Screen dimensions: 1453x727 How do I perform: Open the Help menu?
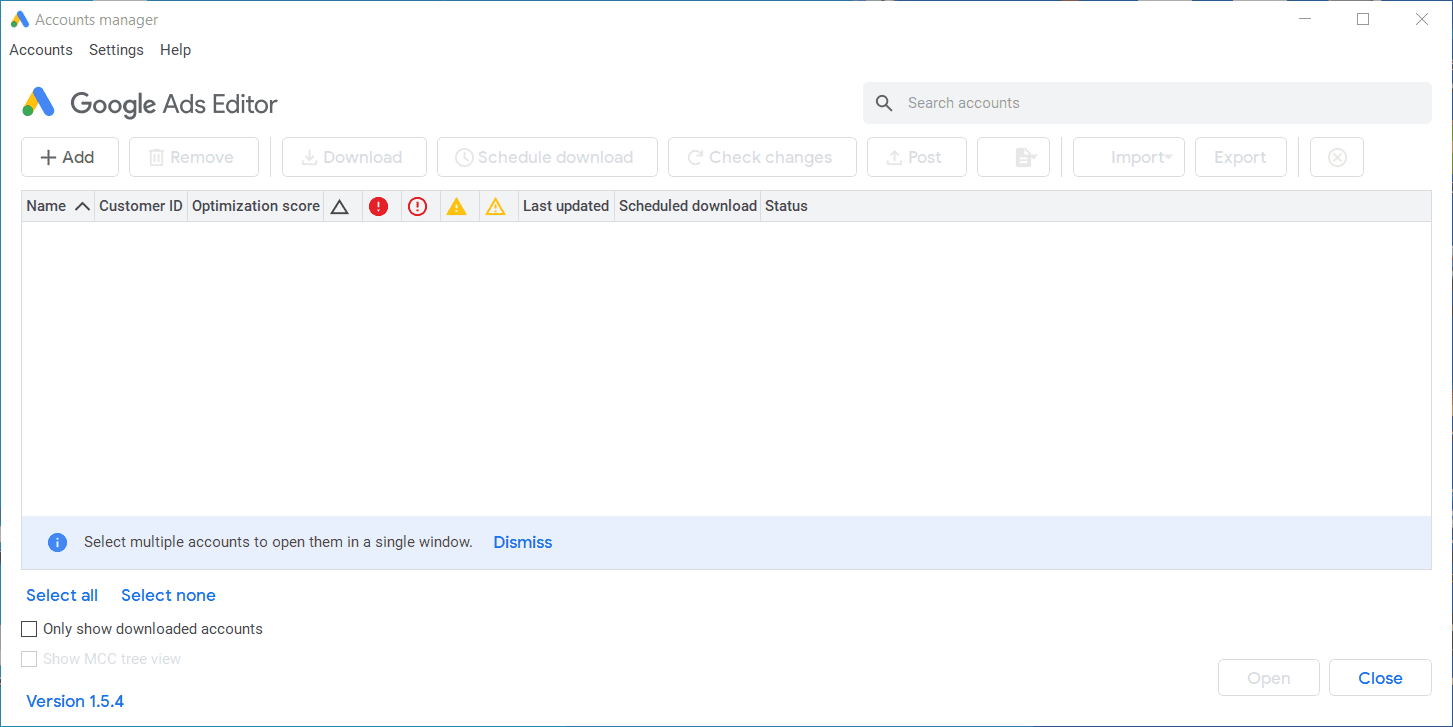click(175, 50)
